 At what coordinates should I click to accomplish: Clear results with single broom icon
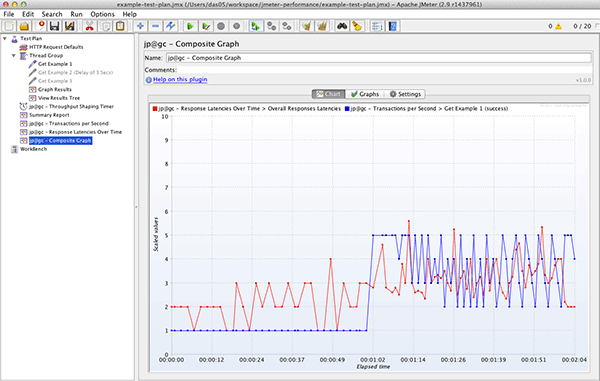pyautogui.click(x=306, y=26)
